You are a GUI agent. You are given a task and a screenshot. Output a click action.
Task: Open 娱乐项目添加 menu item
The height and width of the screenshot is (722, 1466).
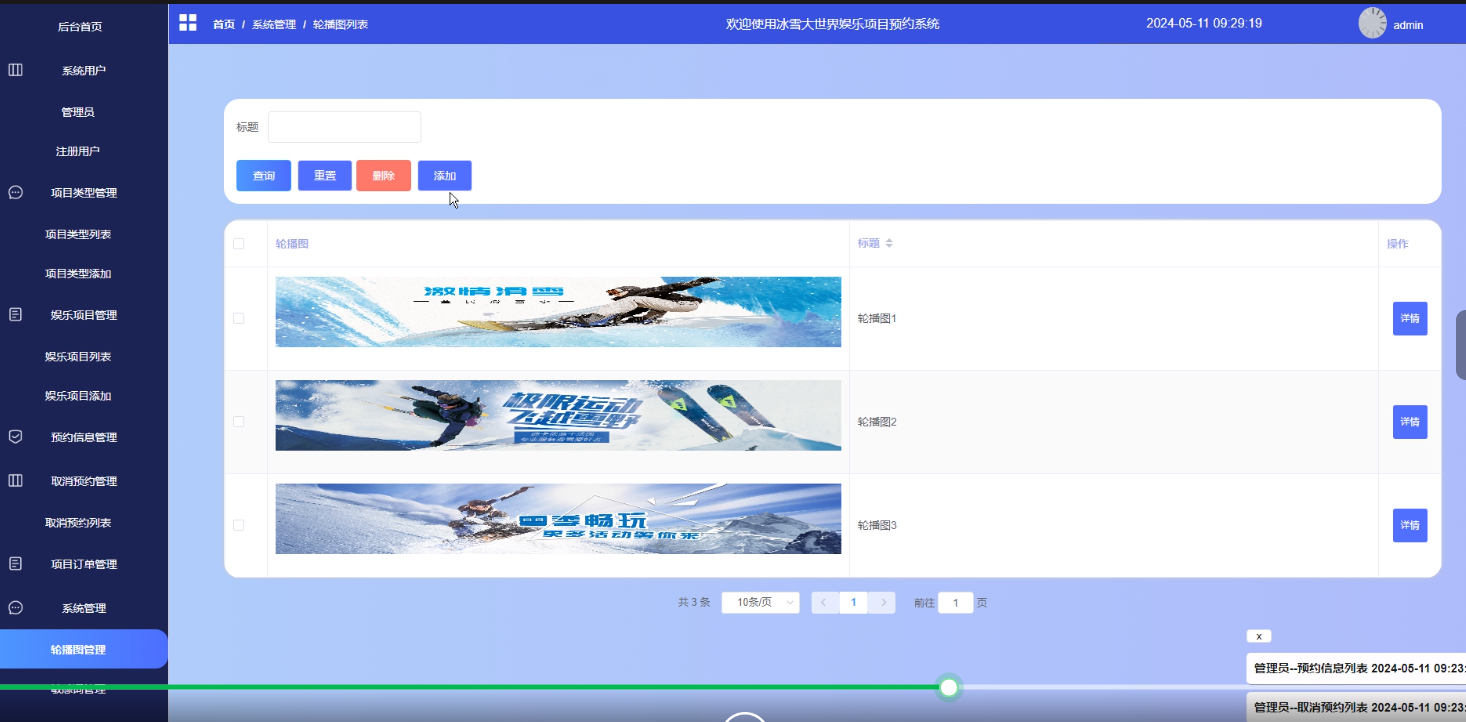tap(78, 396)
